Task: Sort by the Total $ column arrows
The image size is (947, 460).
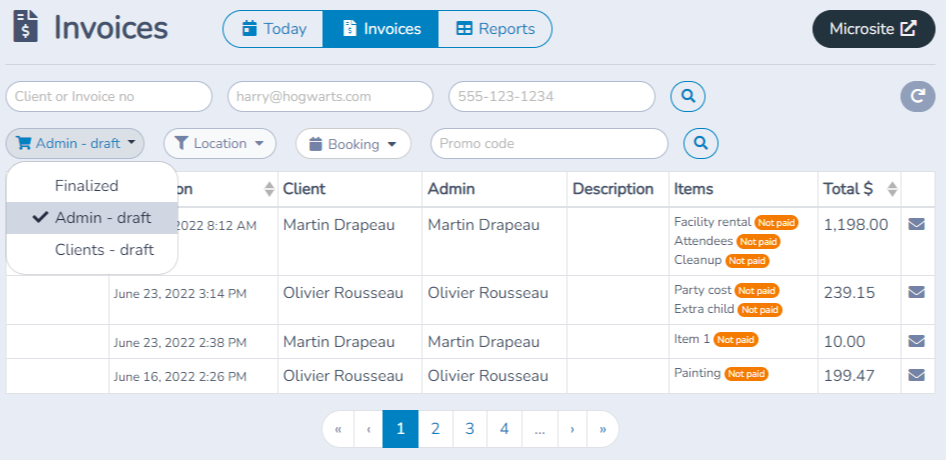Action: tap(891, 189)
